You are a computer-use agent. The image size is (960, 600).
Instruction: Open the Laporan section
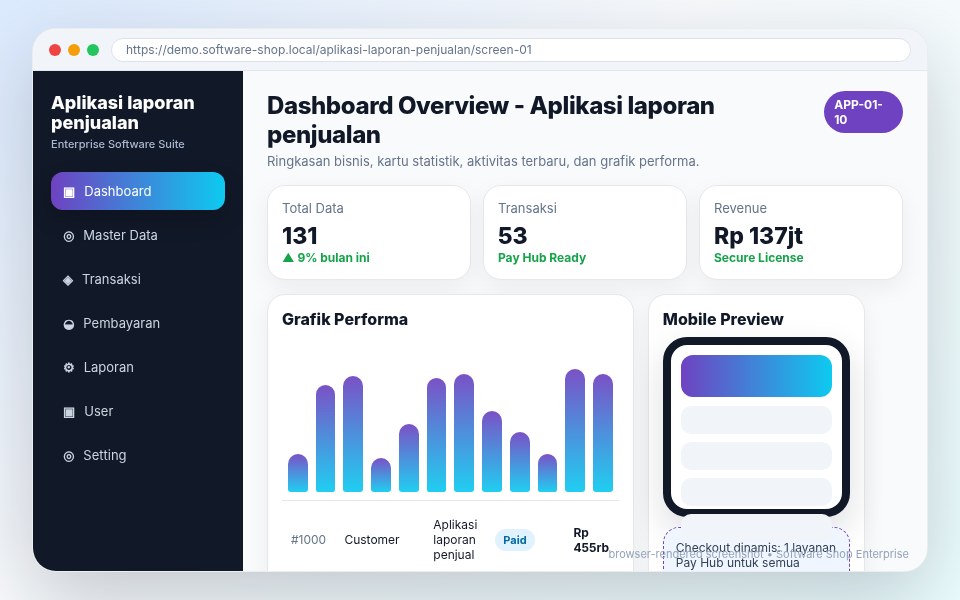click(138, 367)
